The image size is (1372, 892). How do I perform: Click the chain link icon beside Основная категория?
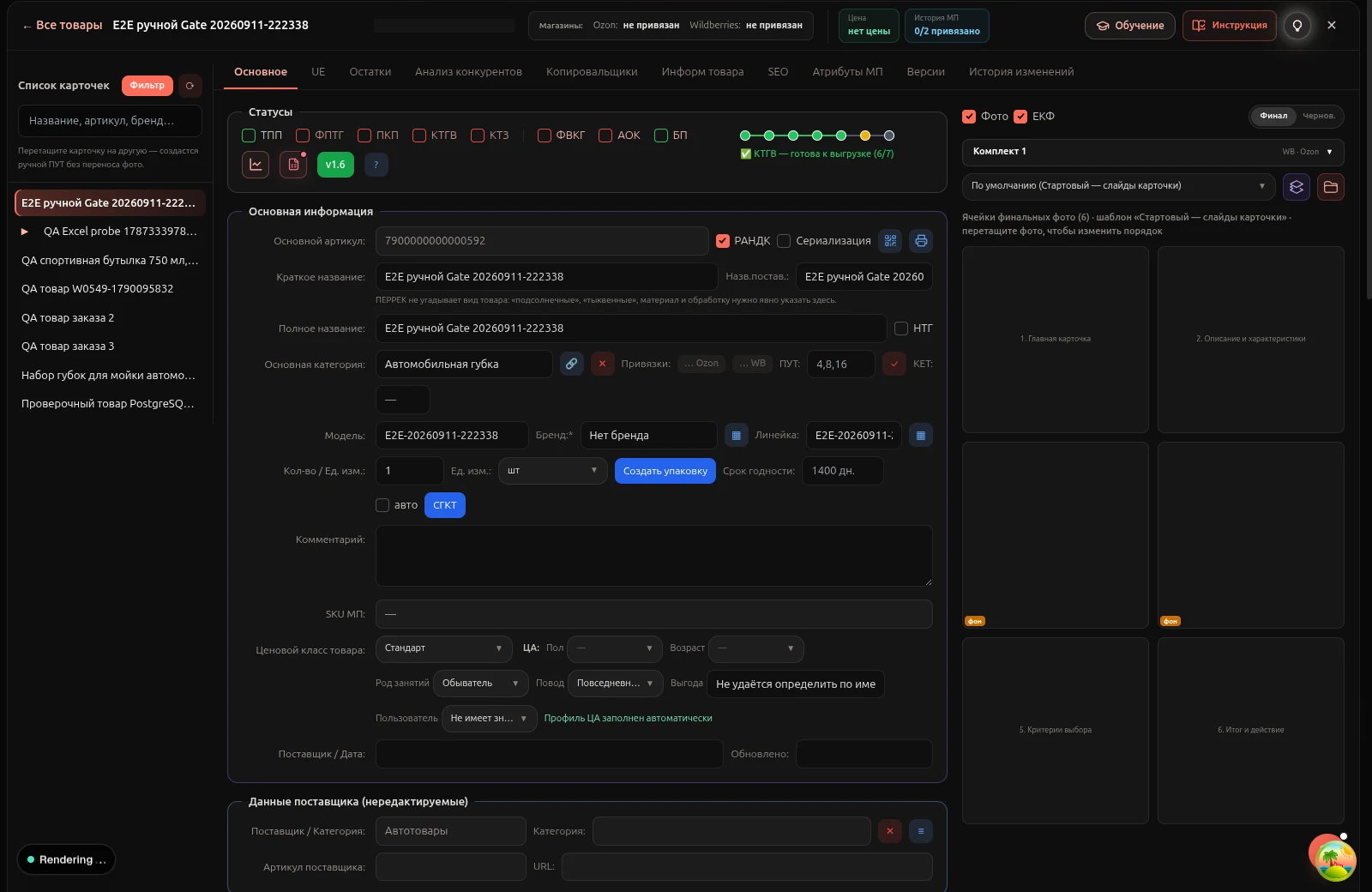click(x=571, y=364)
